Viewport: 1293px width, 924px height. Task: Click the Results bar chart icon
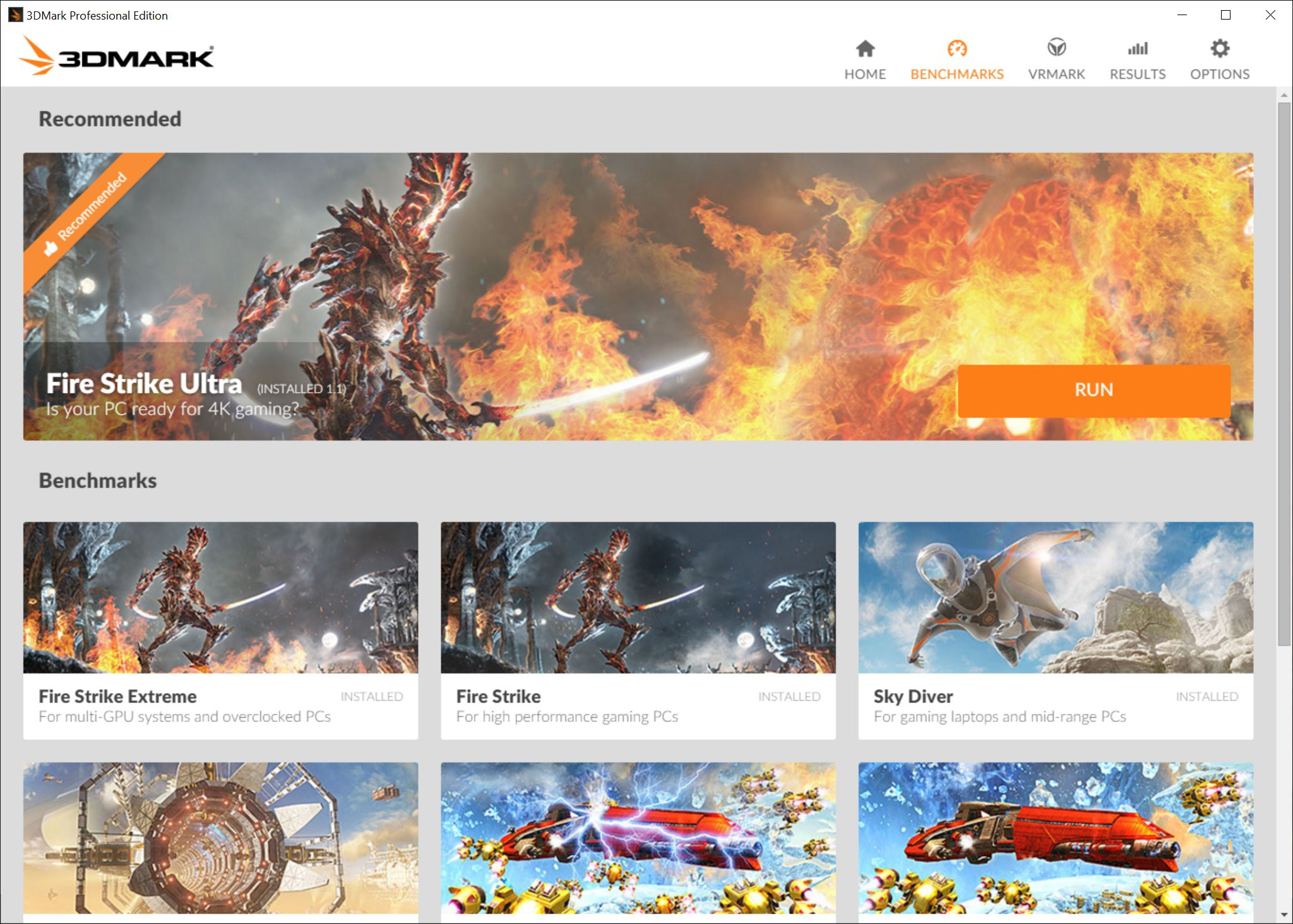[1138, 49]
